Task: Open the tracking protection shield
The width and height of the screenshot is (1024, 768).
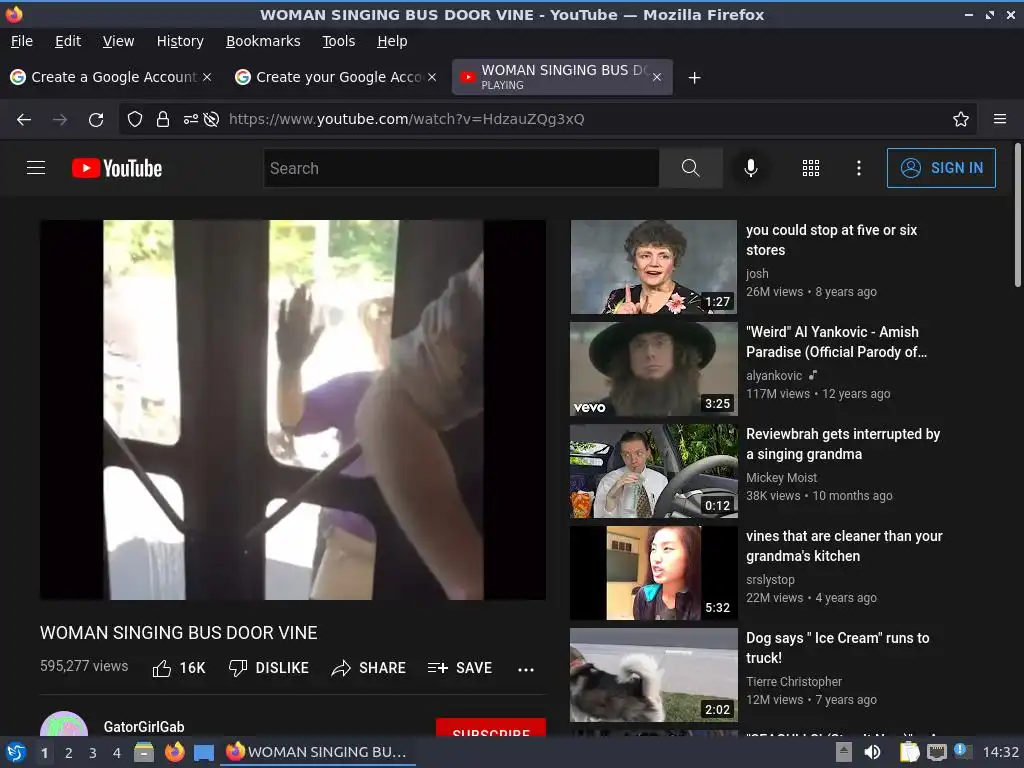Action: coord(135,119)
